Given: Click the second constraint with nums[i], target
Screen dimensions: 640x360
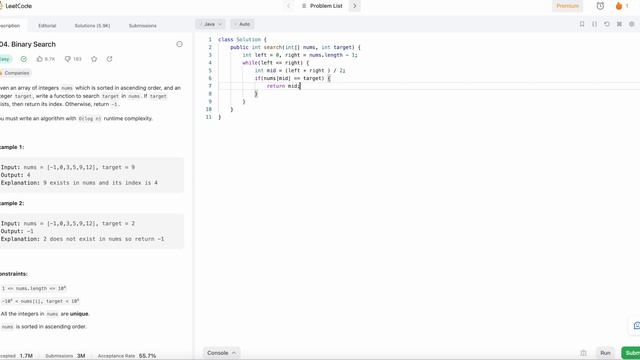Looking at the screenshot, I should (x=40, y=301).
